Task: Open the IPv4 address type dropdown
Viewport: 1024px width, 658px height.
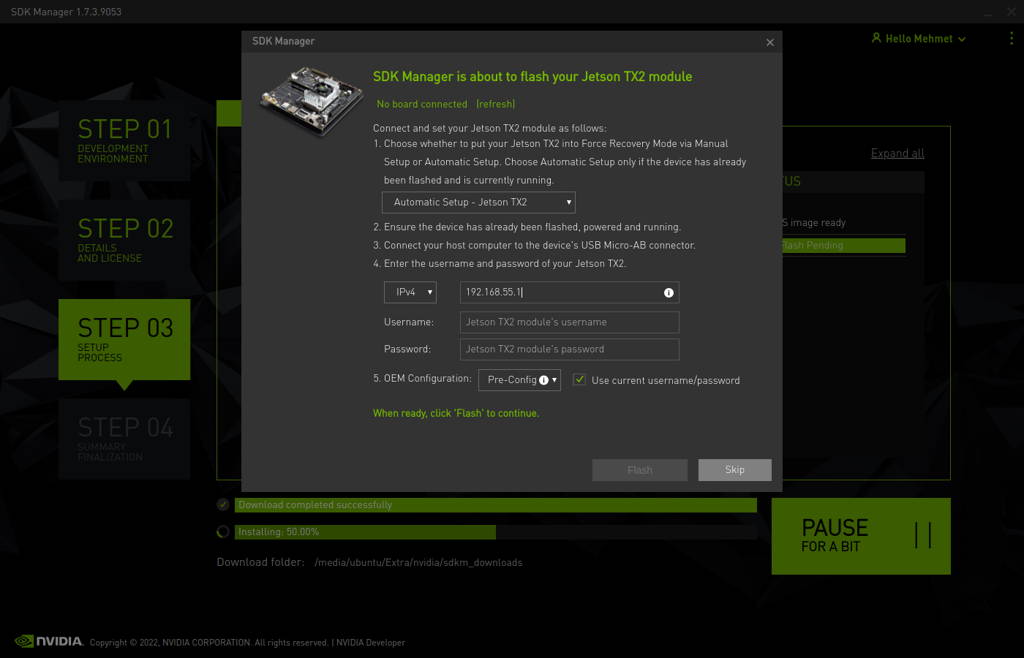Action: (x=410, y=292)
